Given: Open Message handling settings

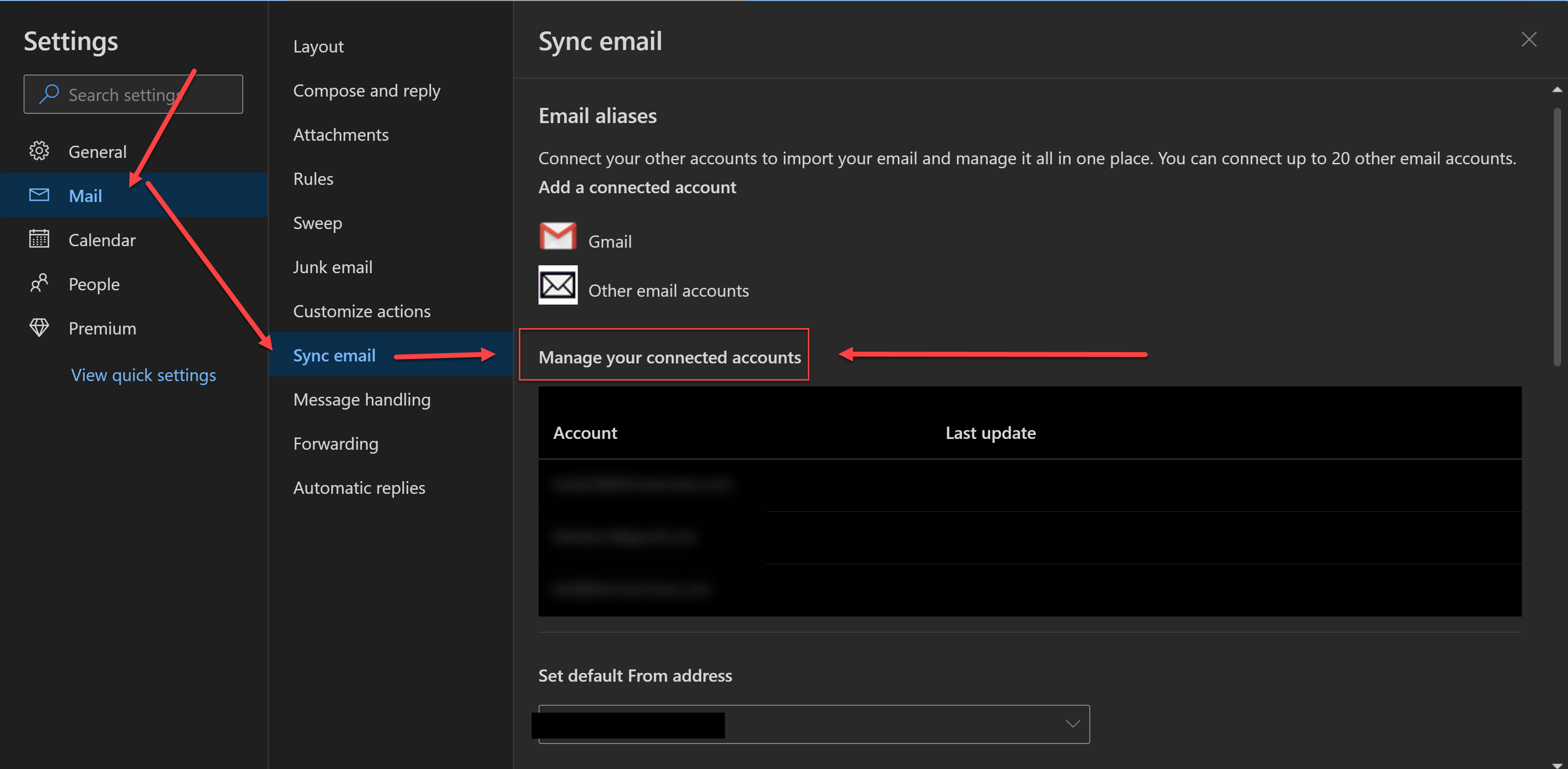Looking at the screenshot, I should point(361,399).
